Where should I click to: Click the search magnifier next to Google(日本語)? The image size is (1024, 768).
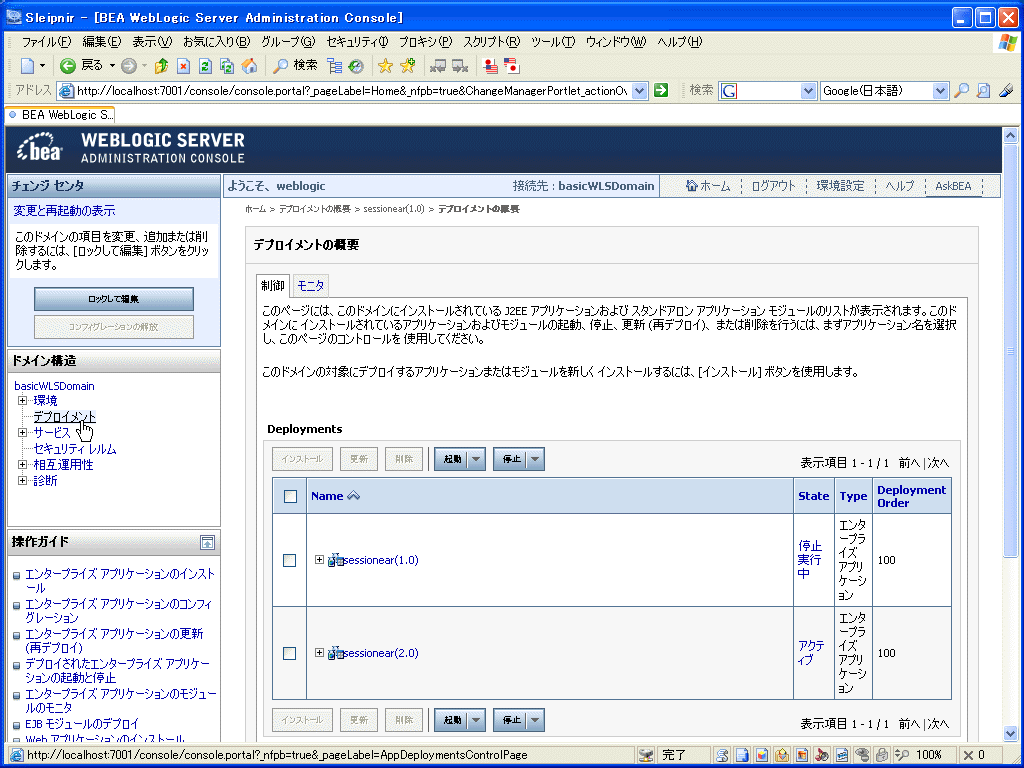click(961, 91)
